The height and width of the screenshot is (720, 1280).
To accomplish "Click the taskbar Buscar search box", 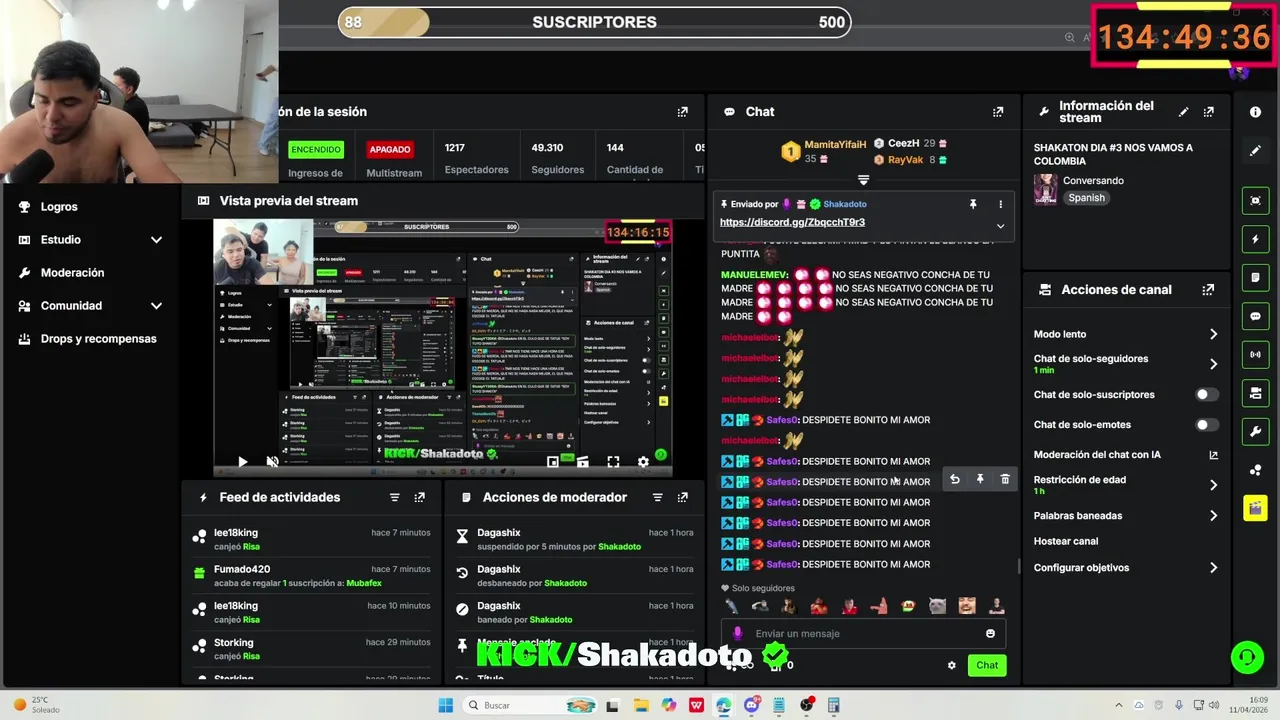I will point(530,705).
